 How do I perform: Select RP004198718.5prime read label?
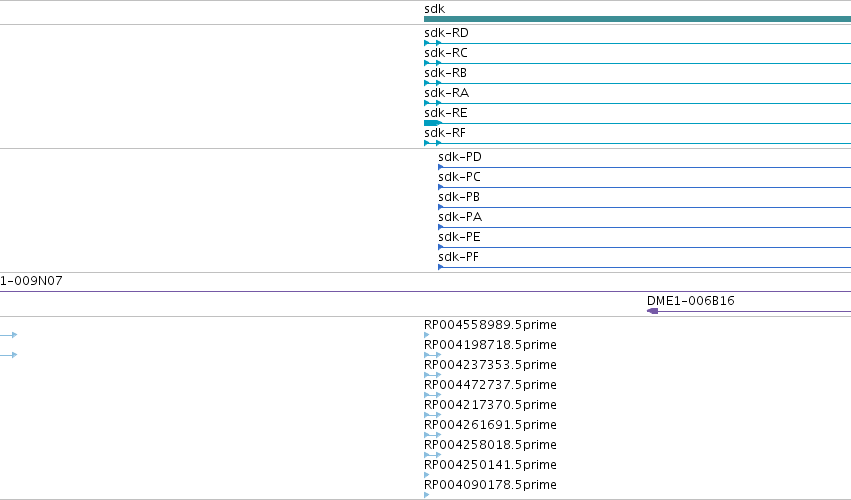[x=490, y=345]
